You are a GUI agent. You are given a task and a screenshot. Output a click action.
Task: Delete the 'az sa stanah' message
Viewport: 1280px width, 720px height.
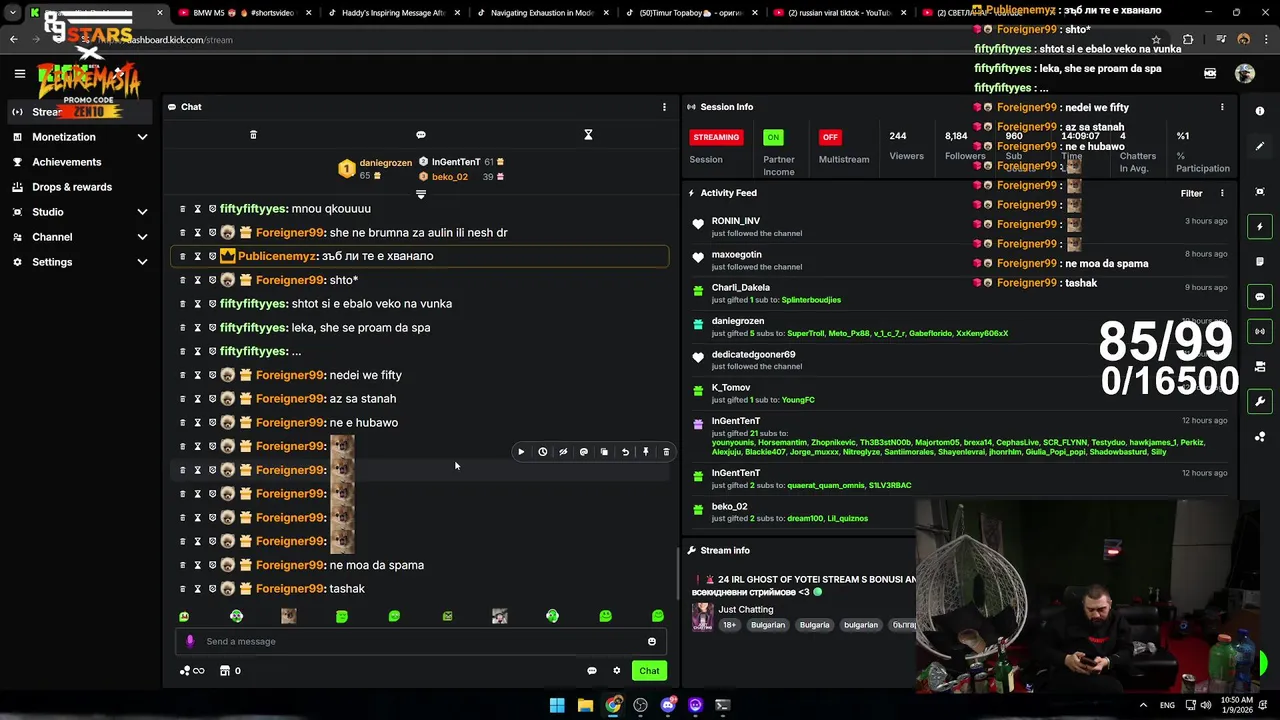[x=182, y=399]
